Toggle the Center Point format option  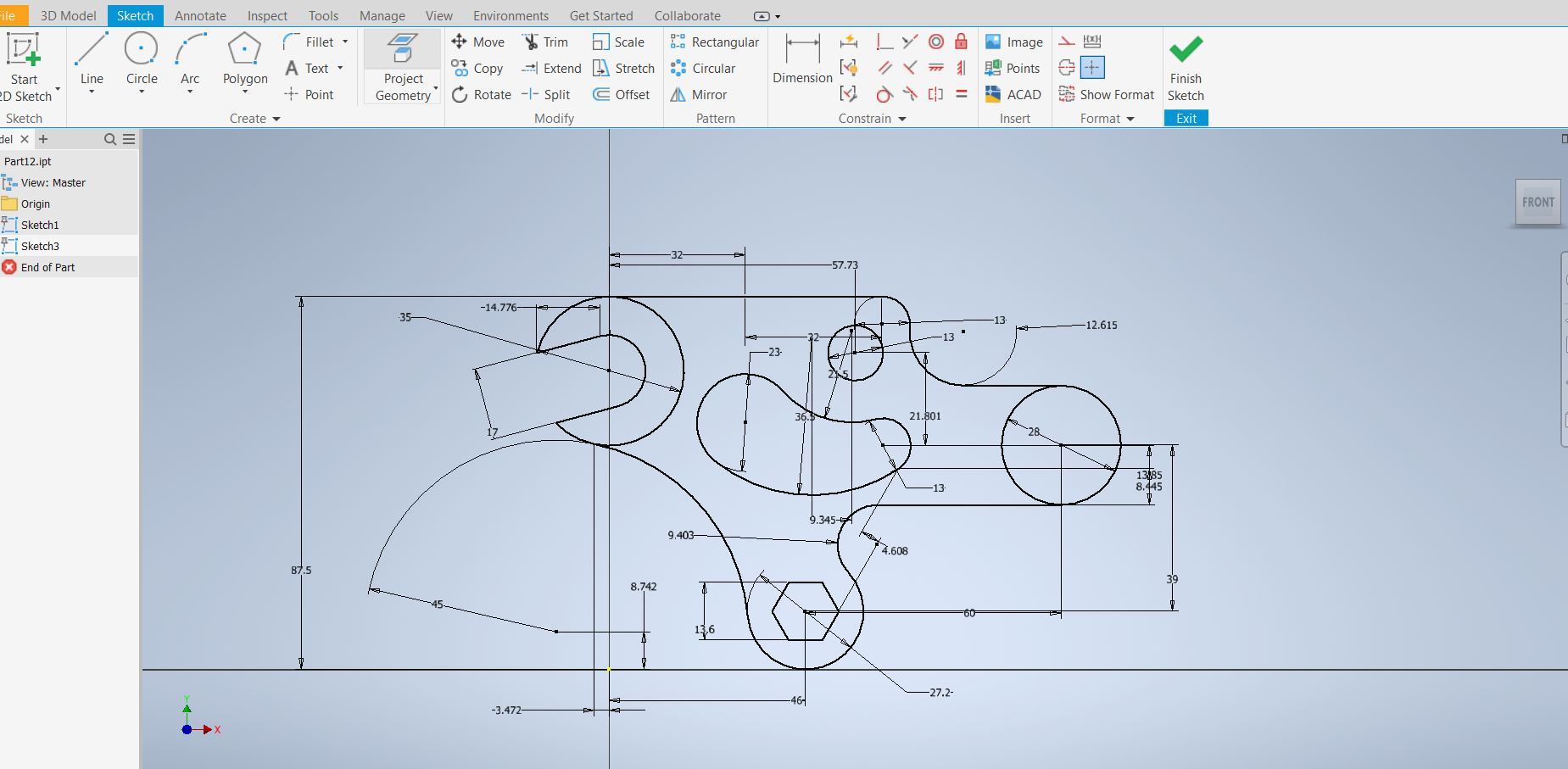1092,68
